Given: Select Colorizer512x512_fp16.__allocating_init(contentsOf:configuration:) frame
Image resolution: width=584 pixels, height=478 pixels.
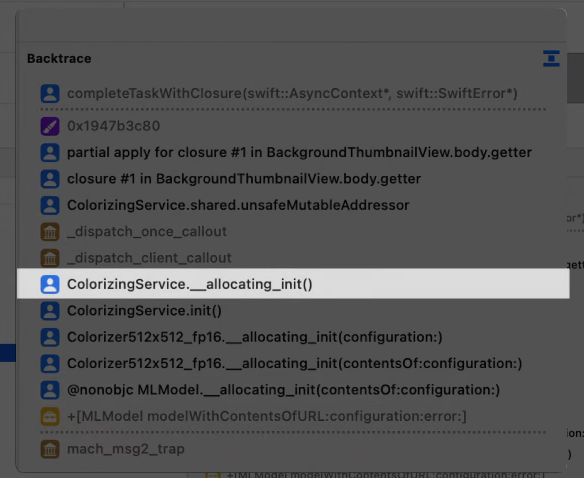Looking at the screenshot, I should tap(295, 364).
